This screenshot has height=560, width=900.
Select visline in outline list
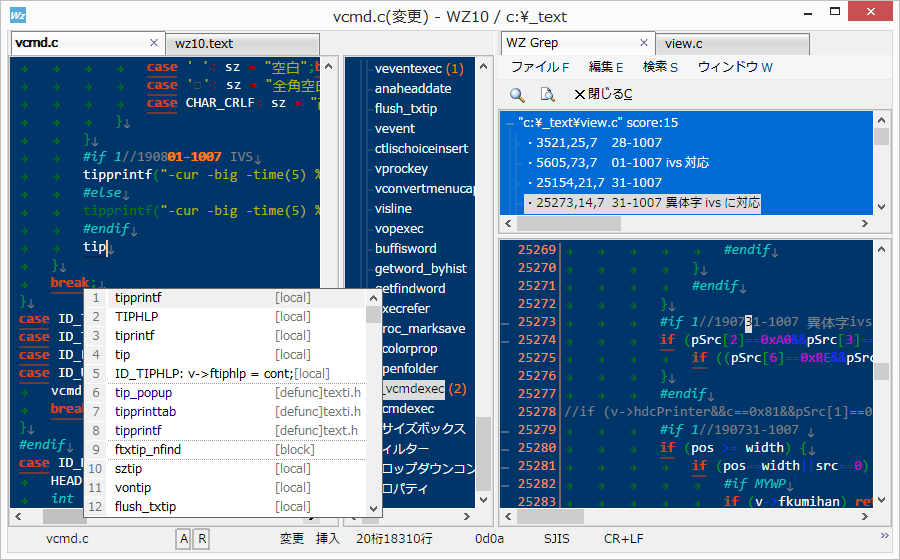393,209
